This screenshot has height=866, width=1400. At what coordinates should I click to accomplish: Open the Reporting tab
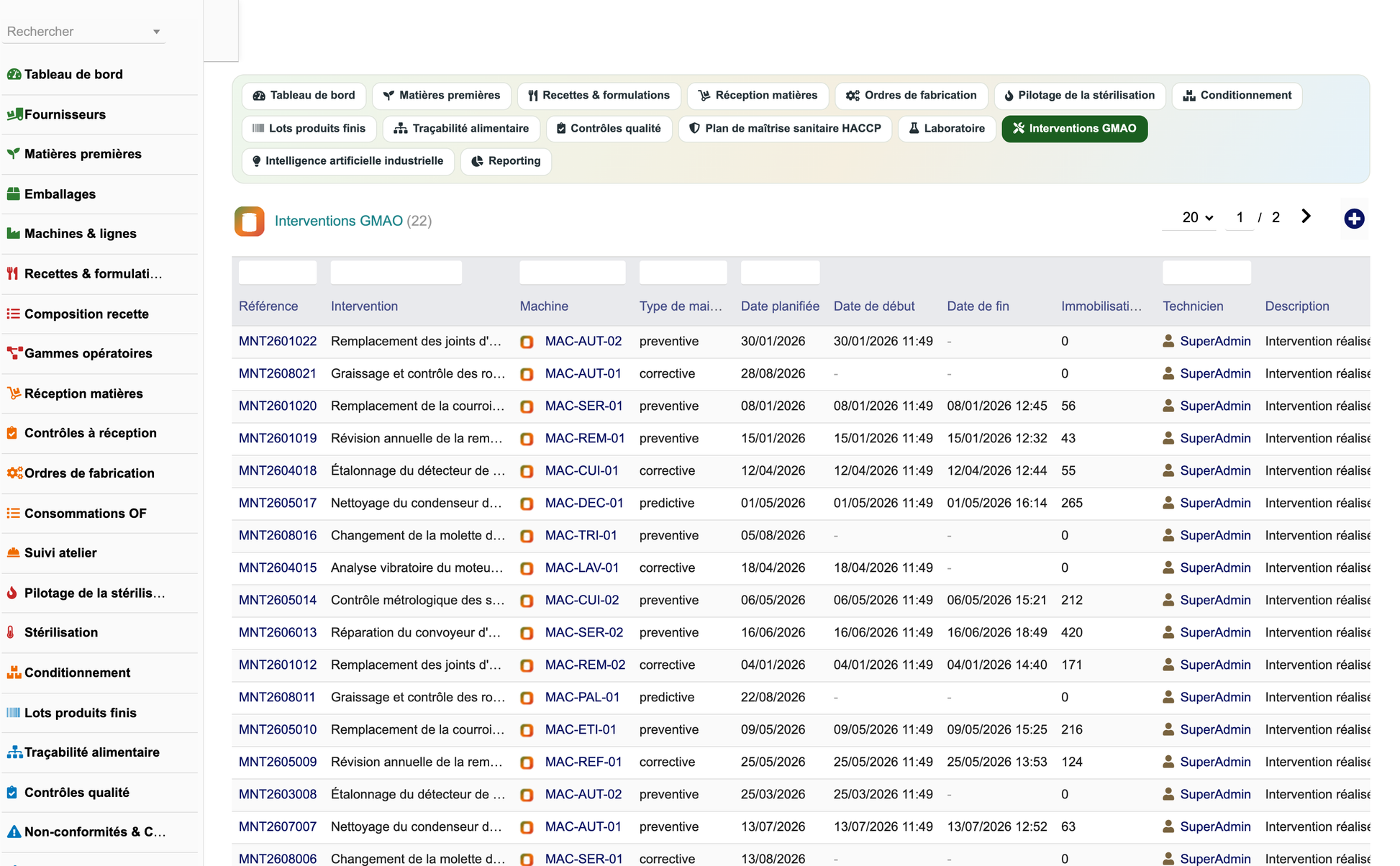tap(506, 161)
